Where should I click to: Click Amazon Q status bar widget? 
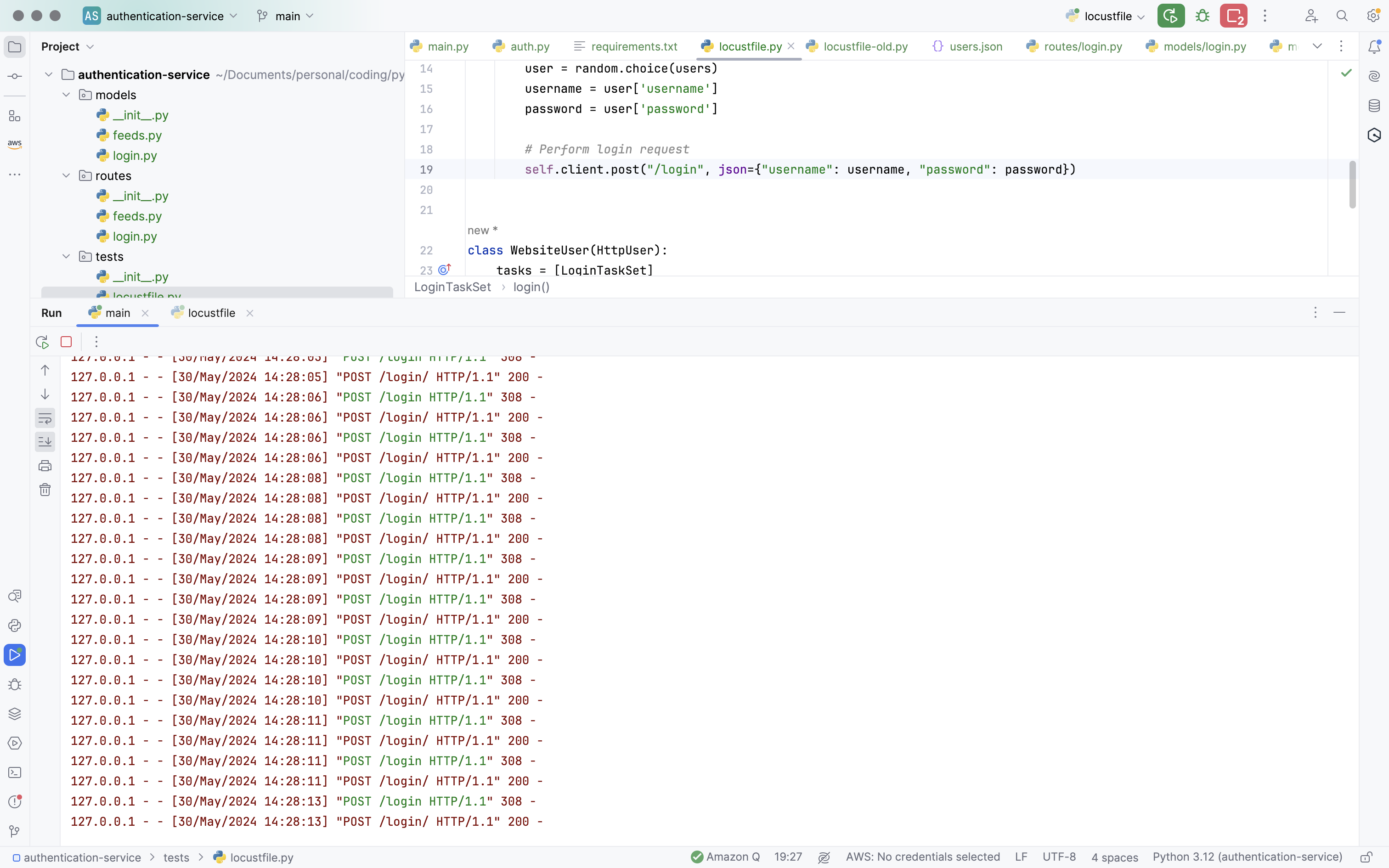point(725,857)
